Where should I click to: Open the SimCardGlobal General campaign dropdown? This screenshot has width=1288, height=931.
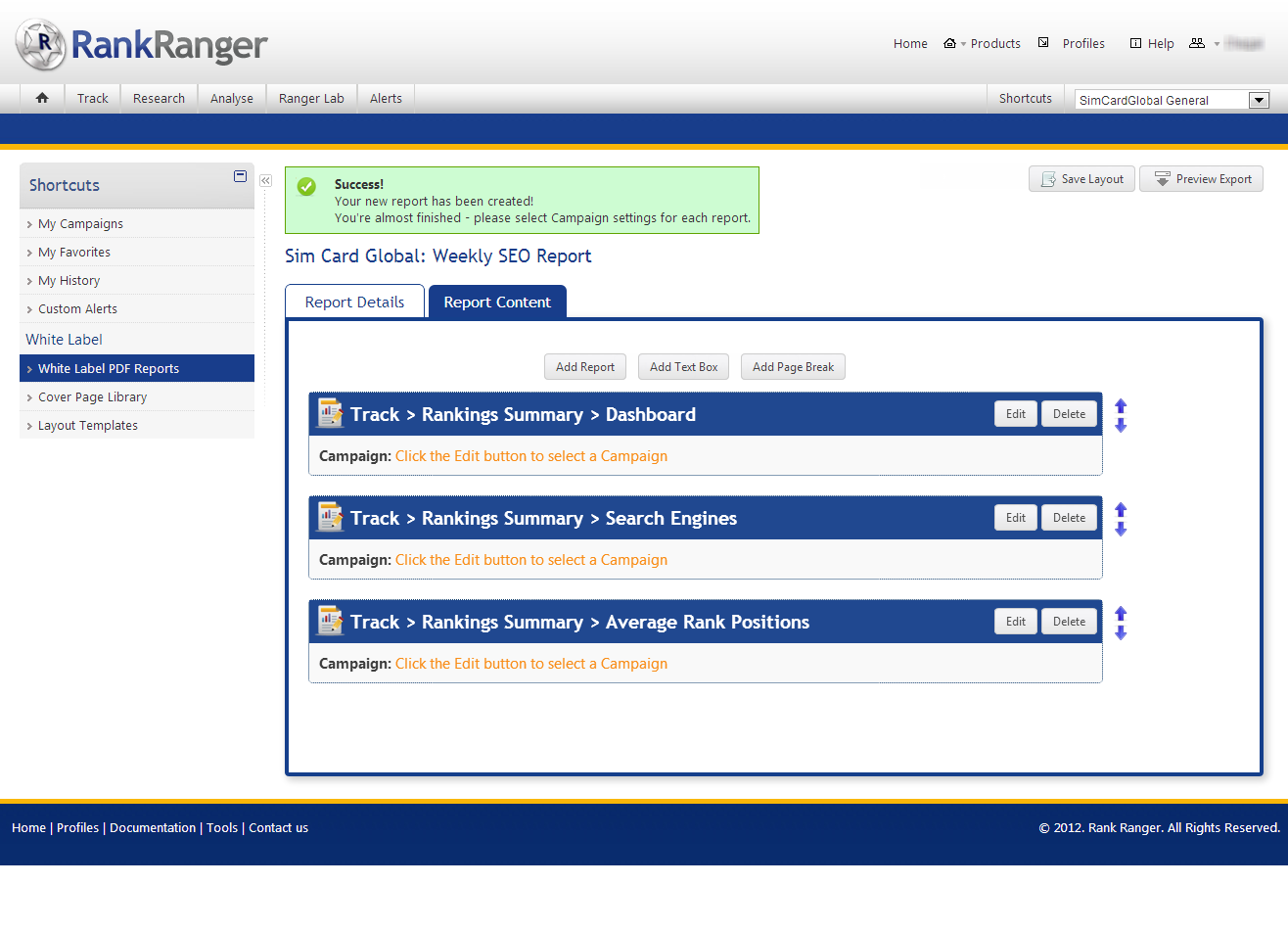(x=1173, y=100)
